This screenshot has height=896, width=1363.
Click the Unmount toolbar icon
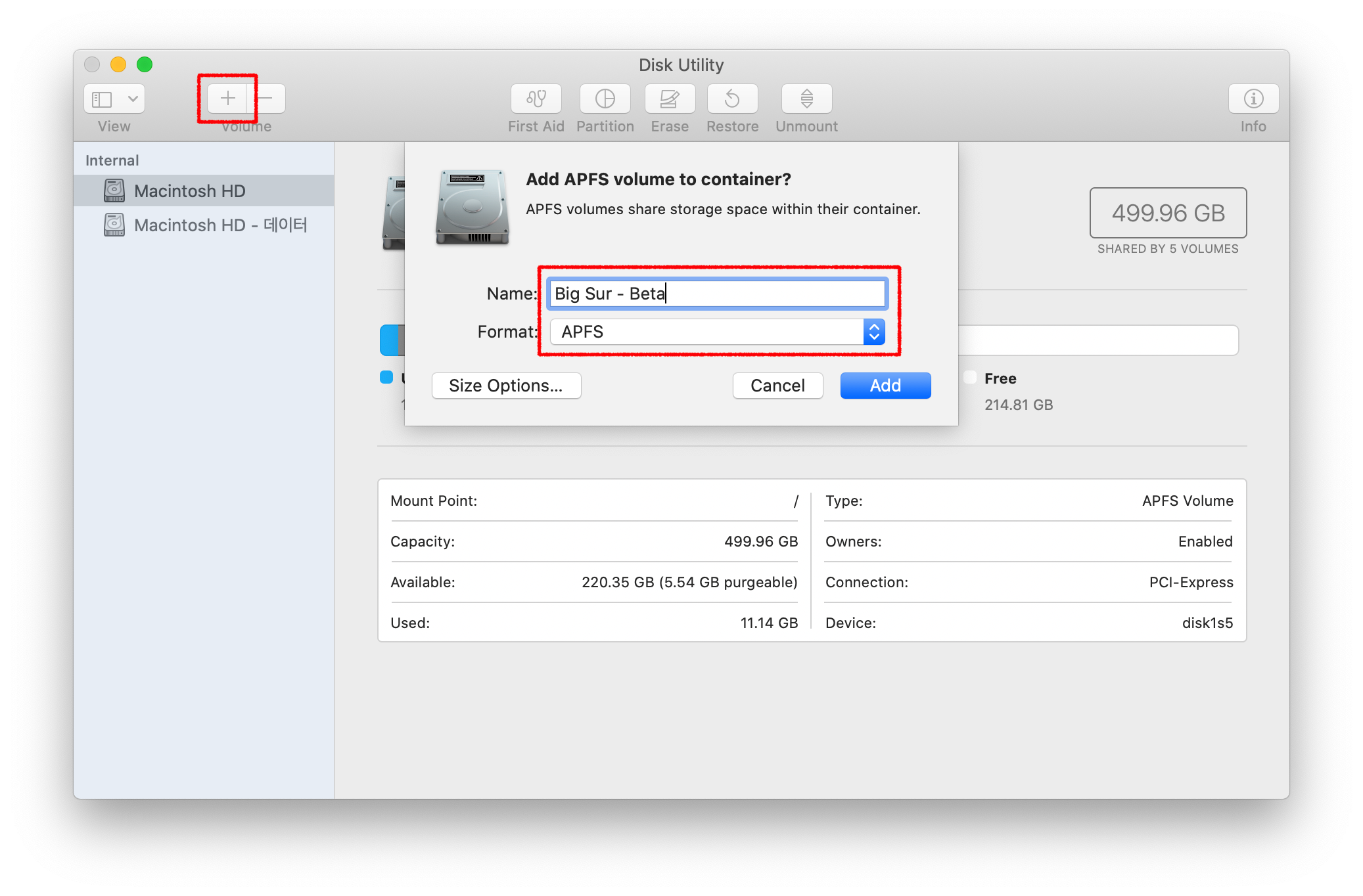pyautogui.click(x=806, y=99)
